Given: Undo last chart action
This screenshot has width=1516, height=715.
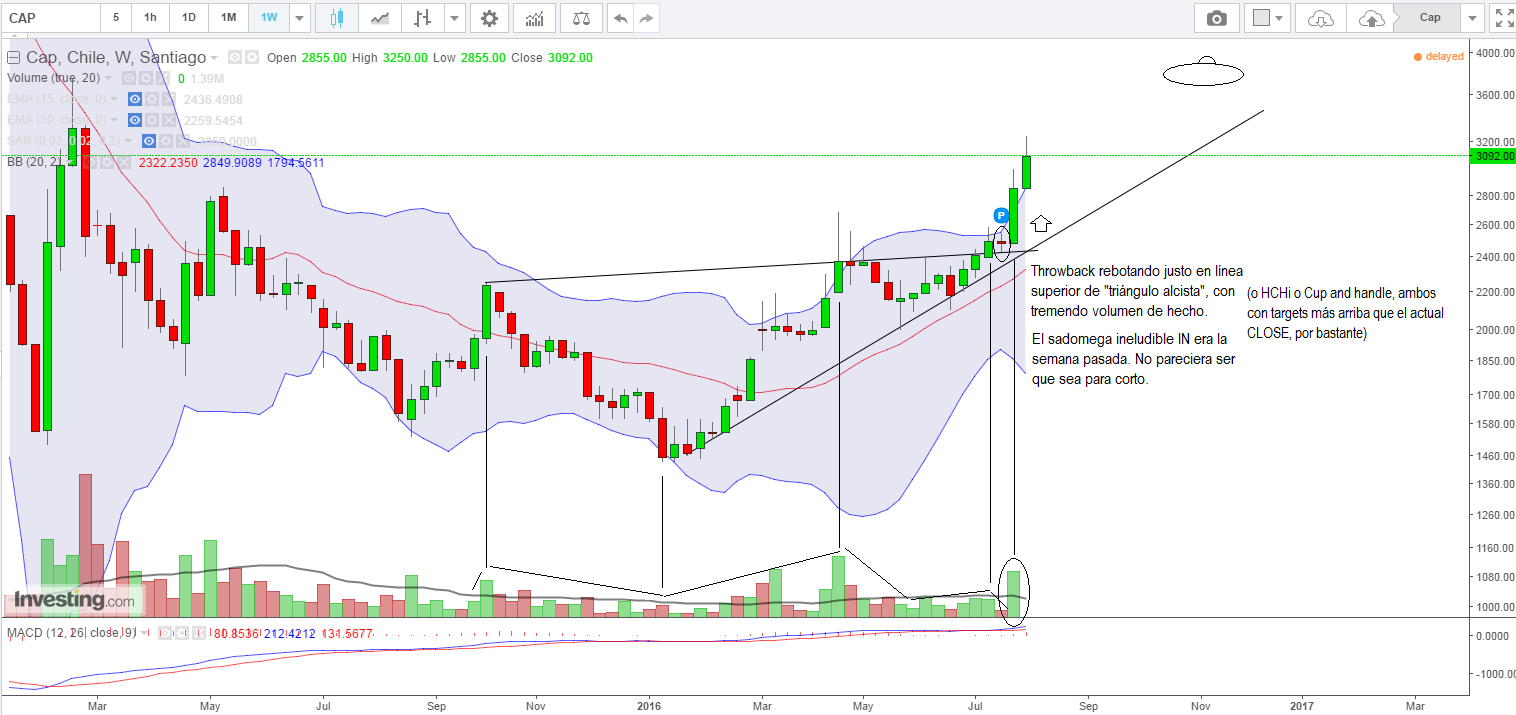Looking at the screenshot, I should [621, 18].
